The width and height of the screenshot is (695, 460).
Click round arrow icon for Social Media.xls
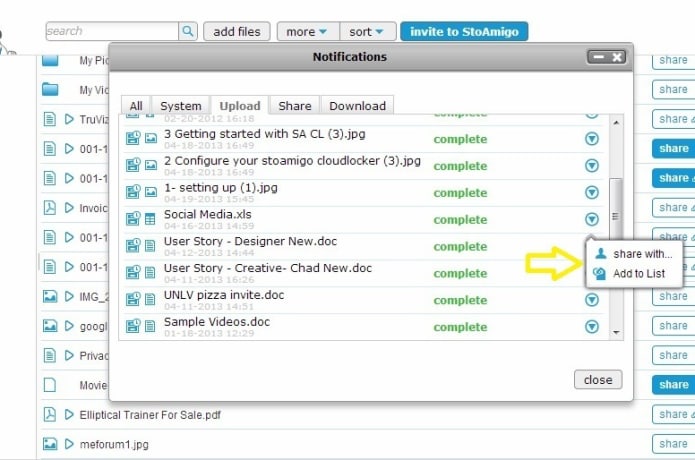[x=591, y=220]
